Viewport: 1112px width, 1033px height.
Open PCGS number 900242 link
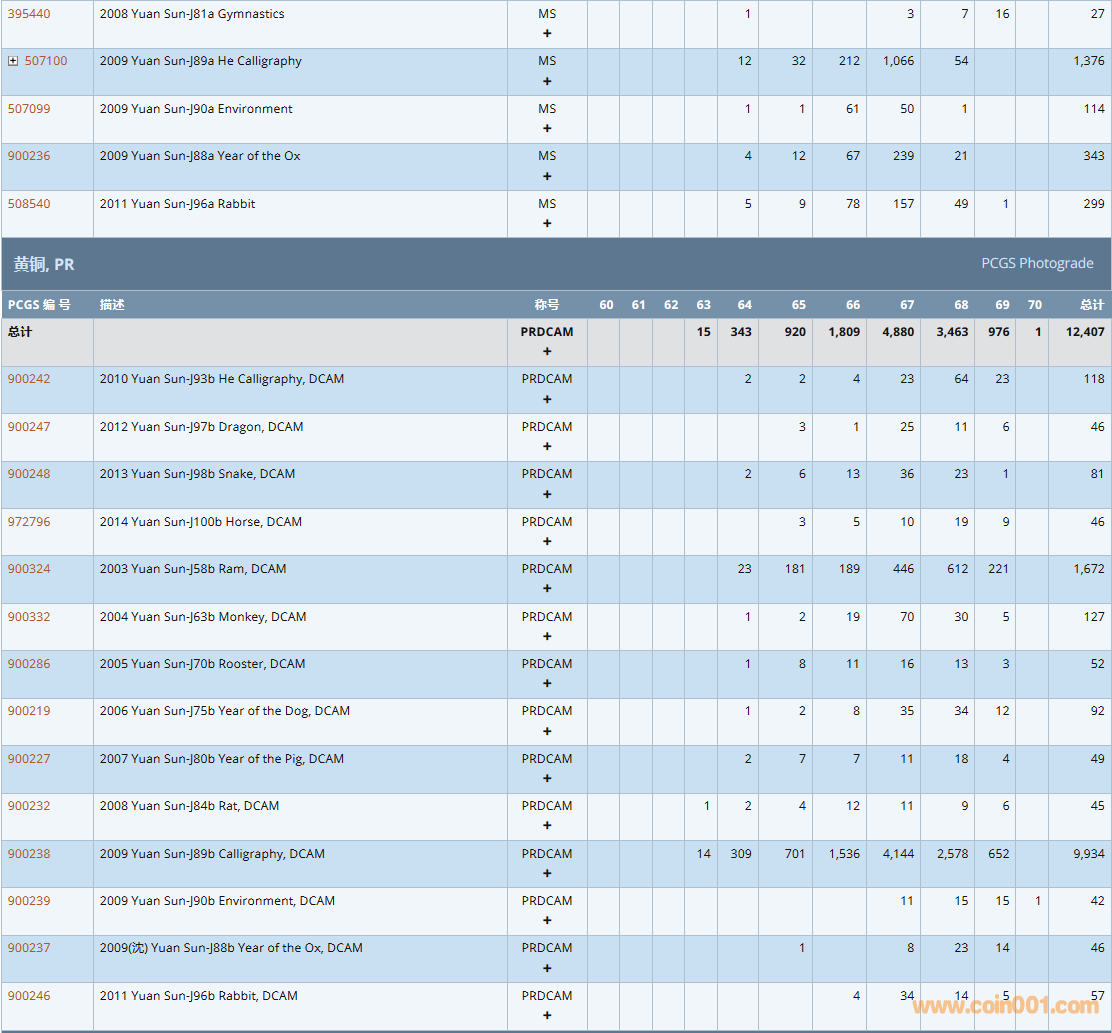coord(28,379)
